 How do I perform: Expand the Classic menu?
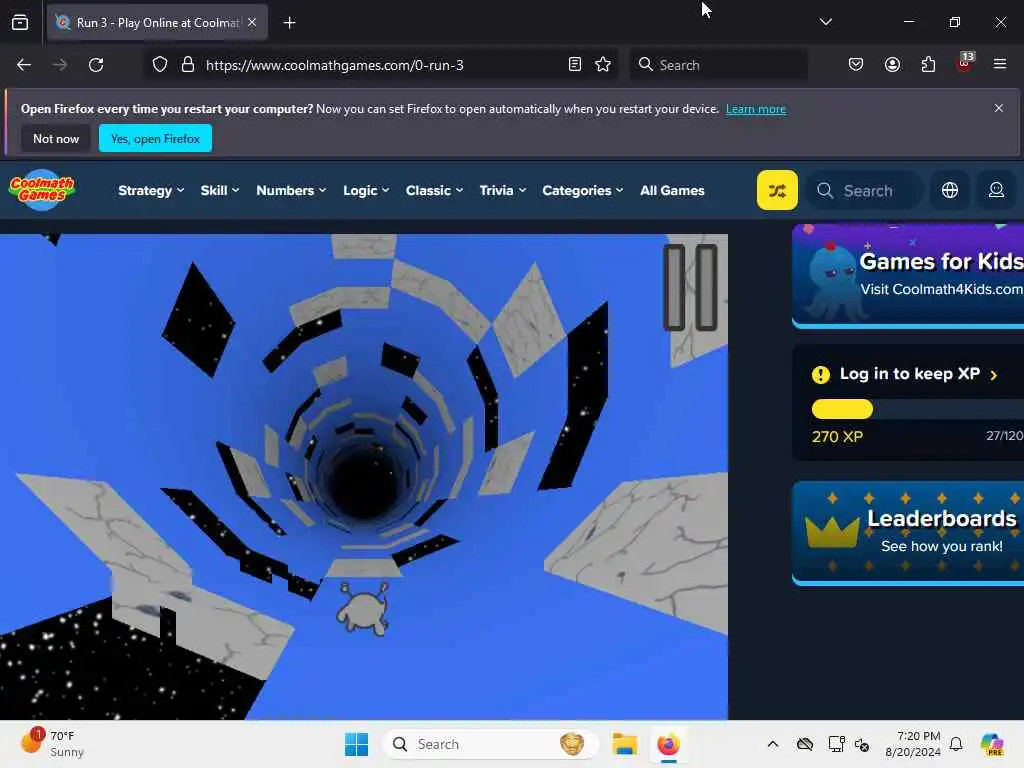tap(434, 191)
